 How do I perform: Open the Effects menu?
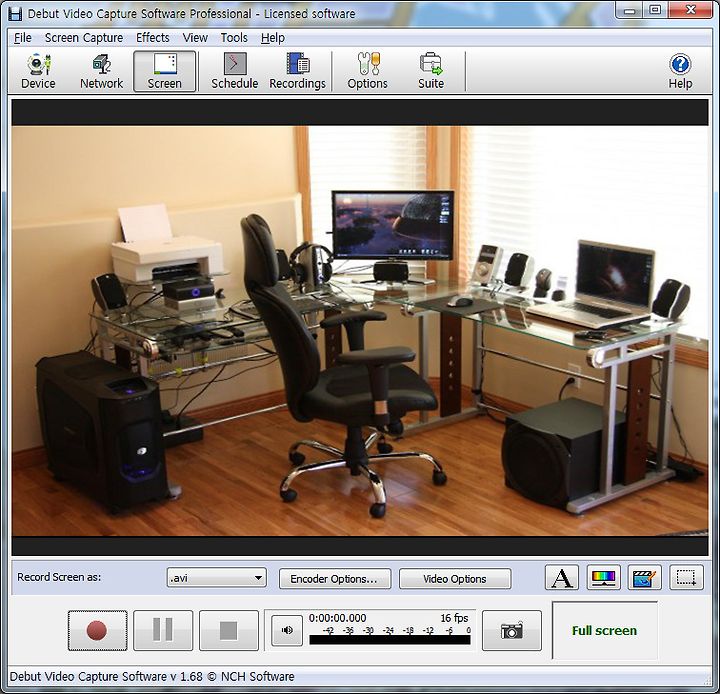[x=152, y=38]
